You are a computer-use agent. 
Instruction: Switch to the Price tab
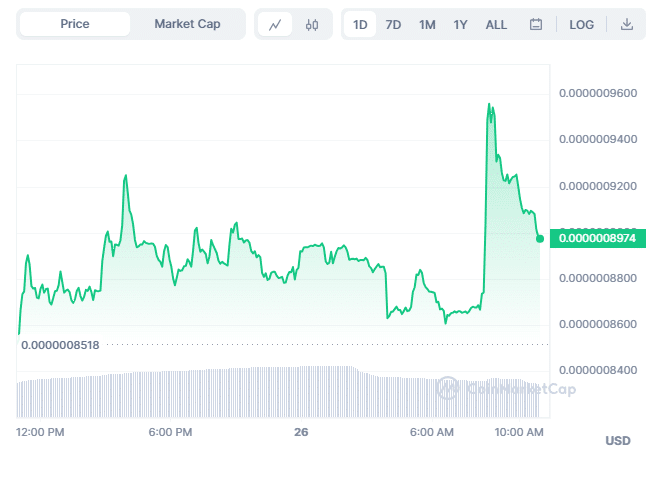(75, 24)
